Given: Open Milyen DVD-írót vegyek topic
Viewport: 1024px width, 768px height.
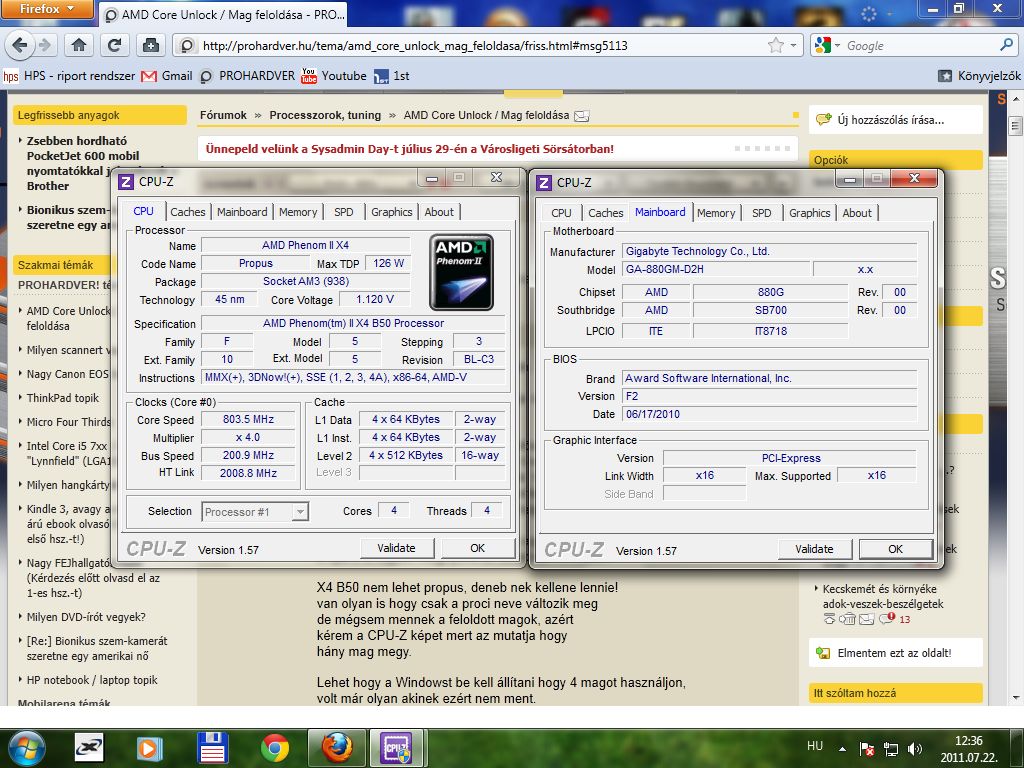Looking at the screenshot, I should tap(86, 617).
